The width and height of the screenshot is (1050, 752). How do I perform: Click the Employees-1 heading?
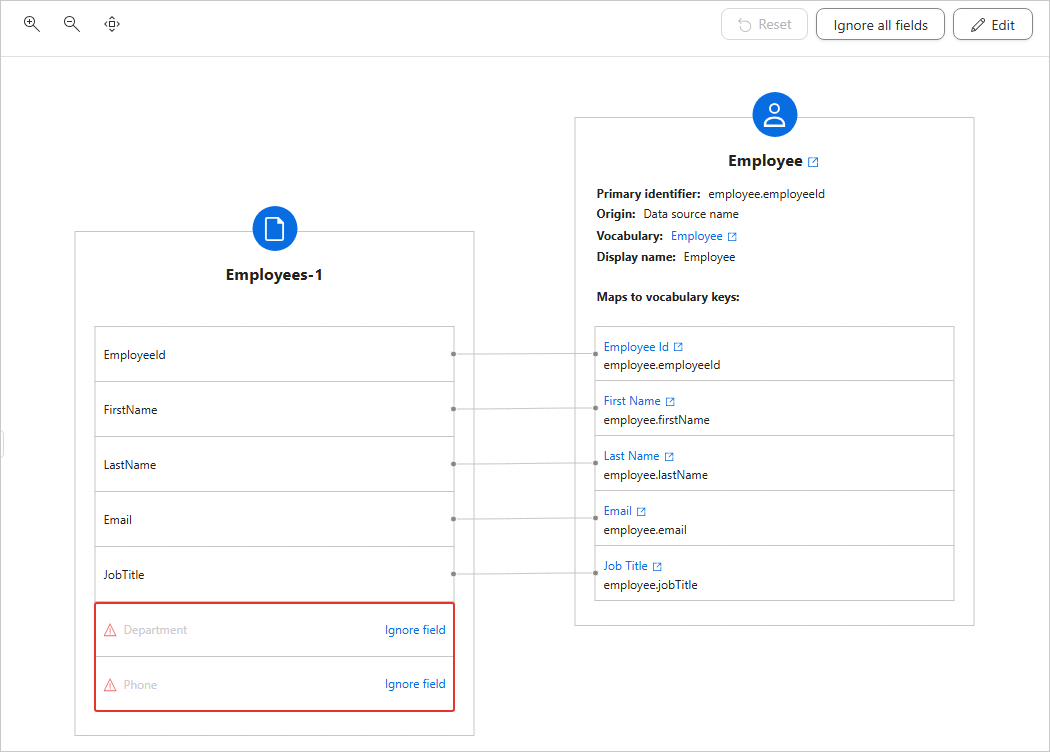click(274, 275)
